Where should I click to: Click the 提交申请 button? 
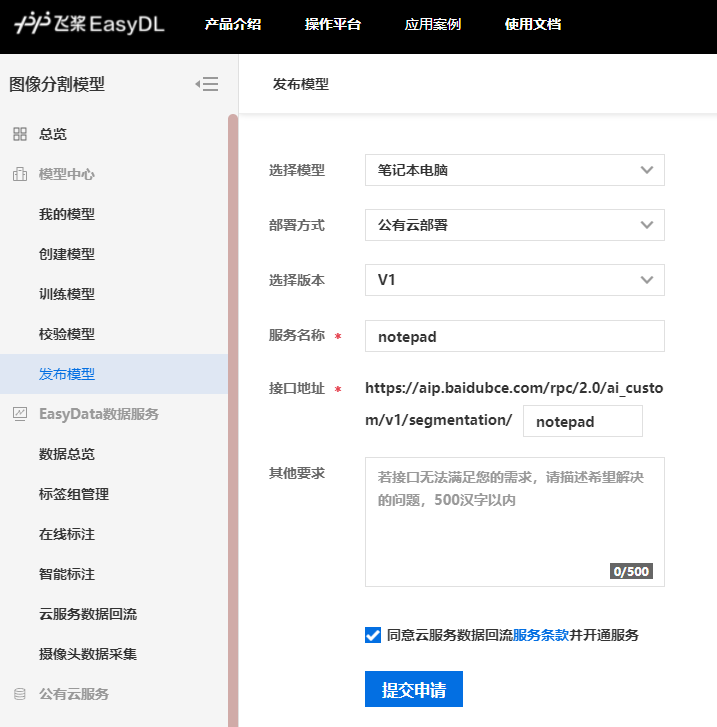(414, 690)
